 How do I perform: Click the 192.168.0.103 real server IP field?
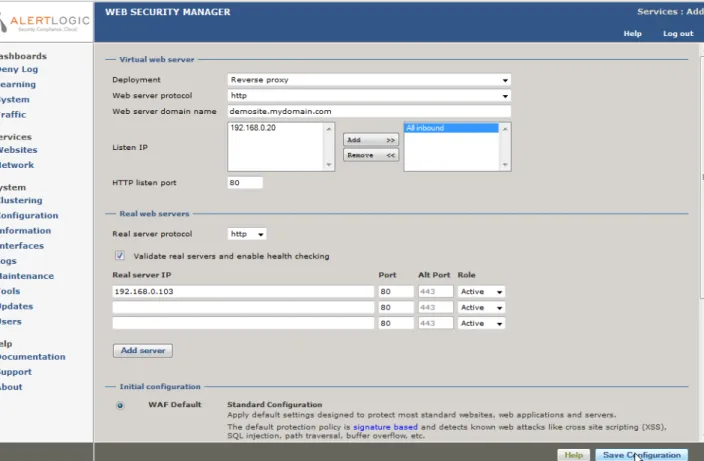(x=243, y=292)
